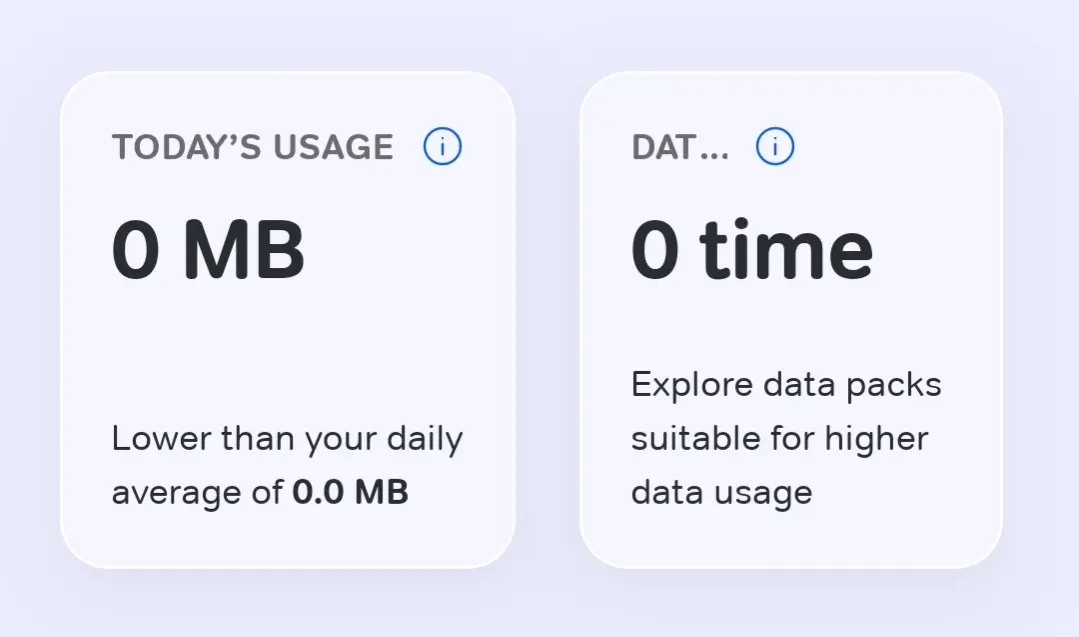Select the right-hand data pack card
Viewport: 1079px width, 637px height.
[793, 320]
